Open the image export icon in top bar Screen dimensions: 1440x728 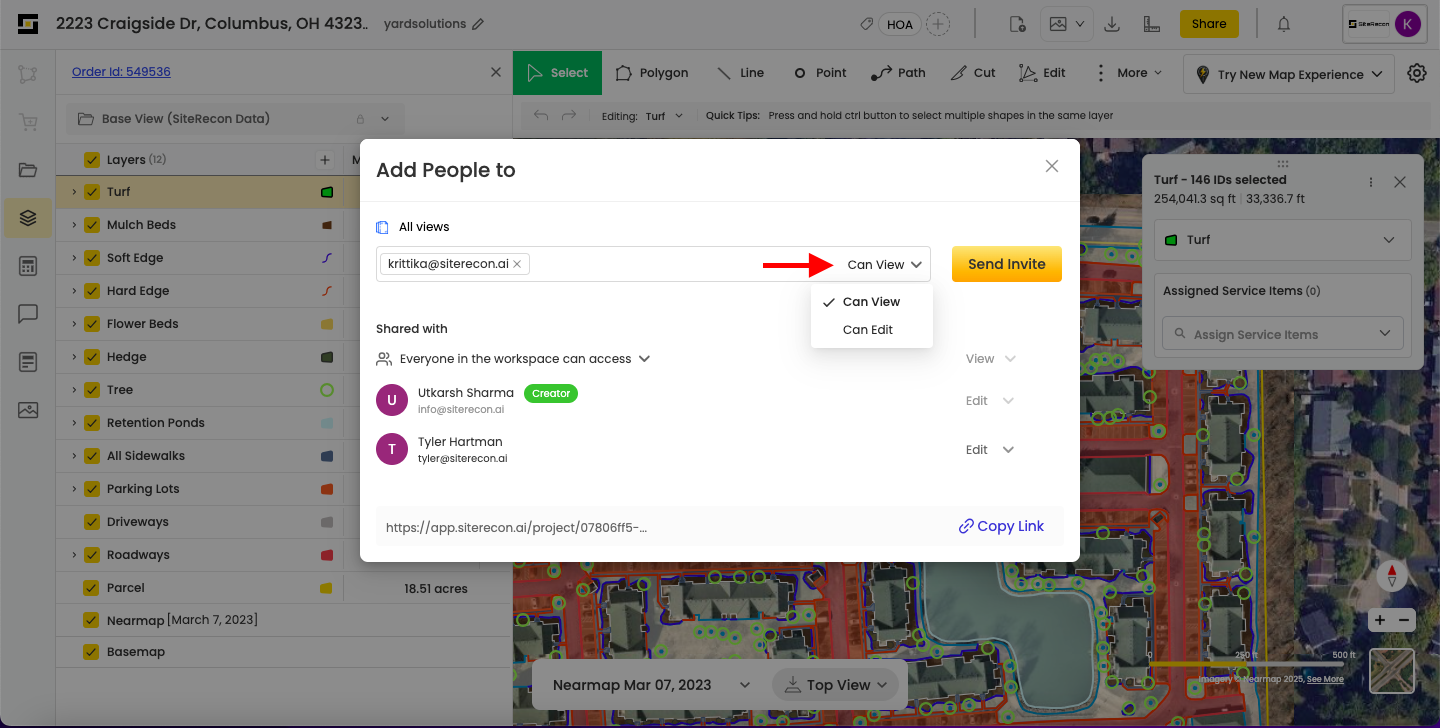point(1058,24)
